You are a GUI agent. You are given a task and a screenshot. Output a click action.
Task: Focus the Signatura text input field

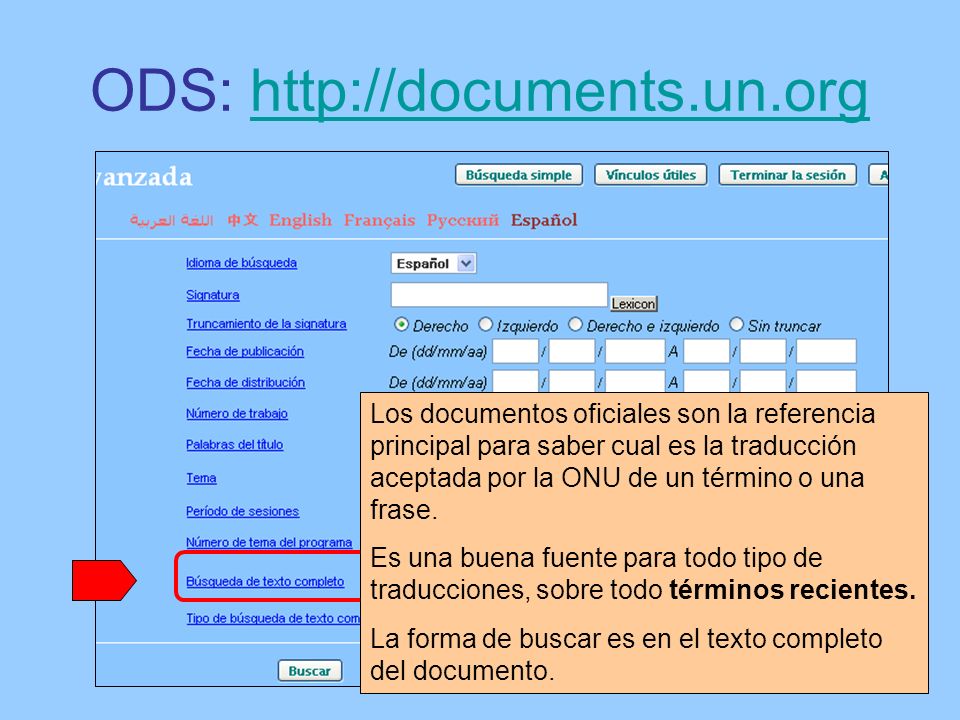point(499,294)
